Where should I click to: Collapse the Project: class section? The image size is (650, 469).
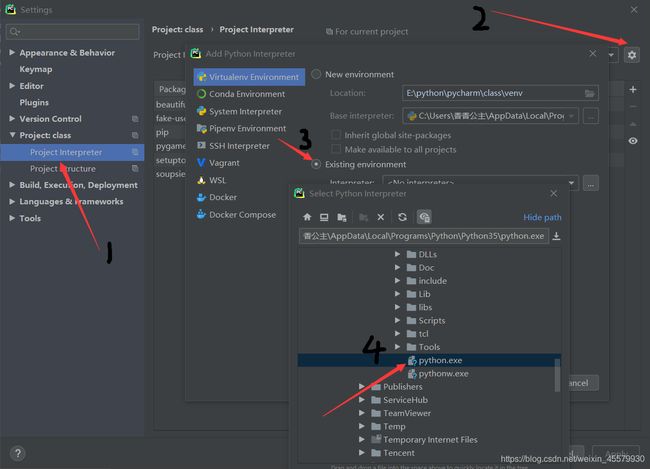12,135
